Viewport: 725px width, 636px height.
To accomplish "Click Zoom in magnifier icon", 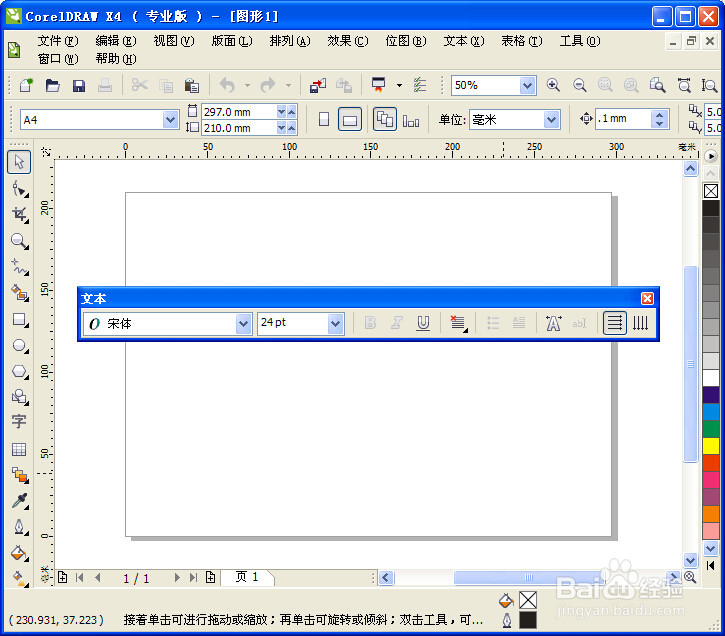I will (x=553, y=86).
